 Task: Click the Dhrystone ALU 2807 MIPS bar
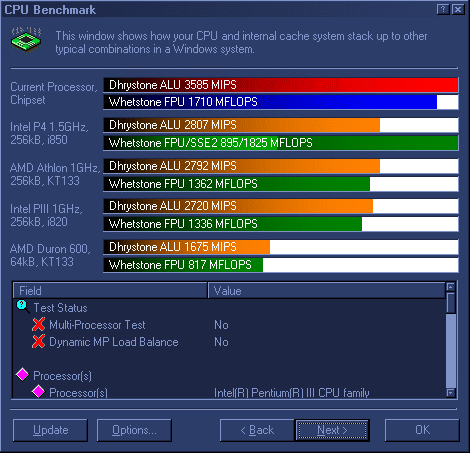tap(281, 125)
